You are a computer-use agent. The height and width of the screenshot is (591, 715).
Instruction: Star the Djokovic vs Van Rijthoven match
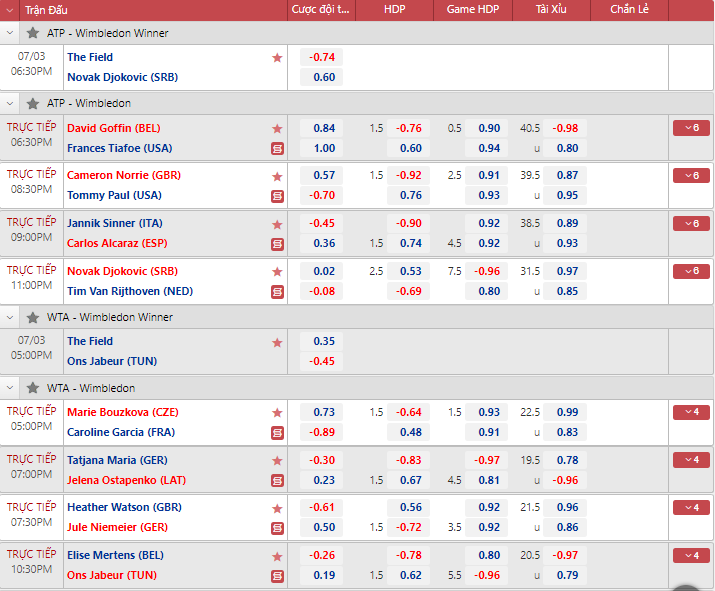tap(277, 272)
